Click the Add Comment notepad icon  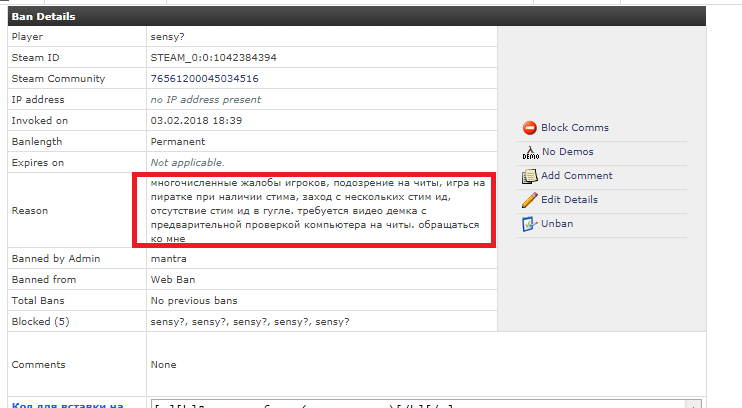point(530,176)
